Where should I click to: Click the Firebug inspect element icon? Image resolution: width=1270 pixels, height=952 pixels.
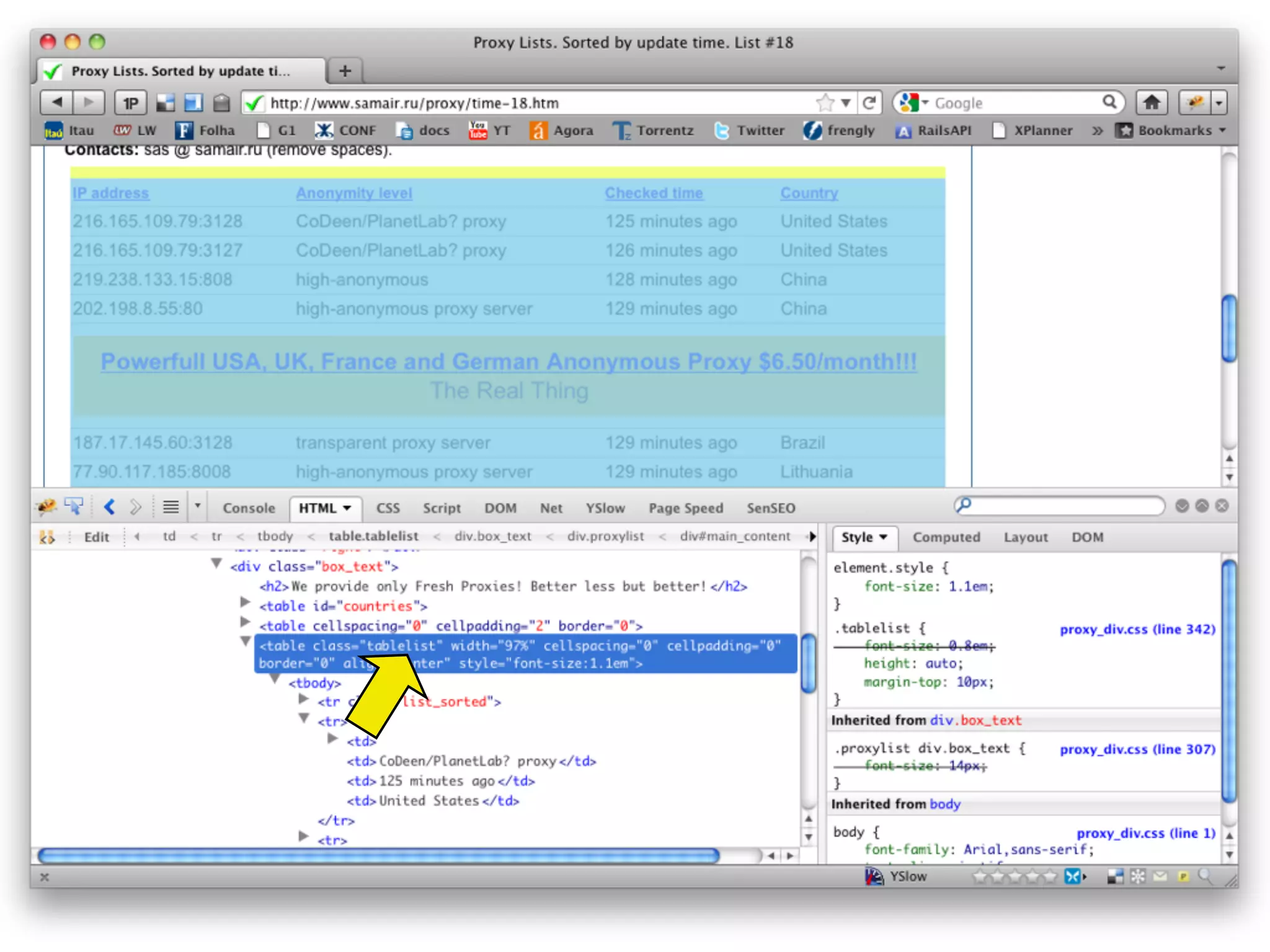(x=74, y=507)
